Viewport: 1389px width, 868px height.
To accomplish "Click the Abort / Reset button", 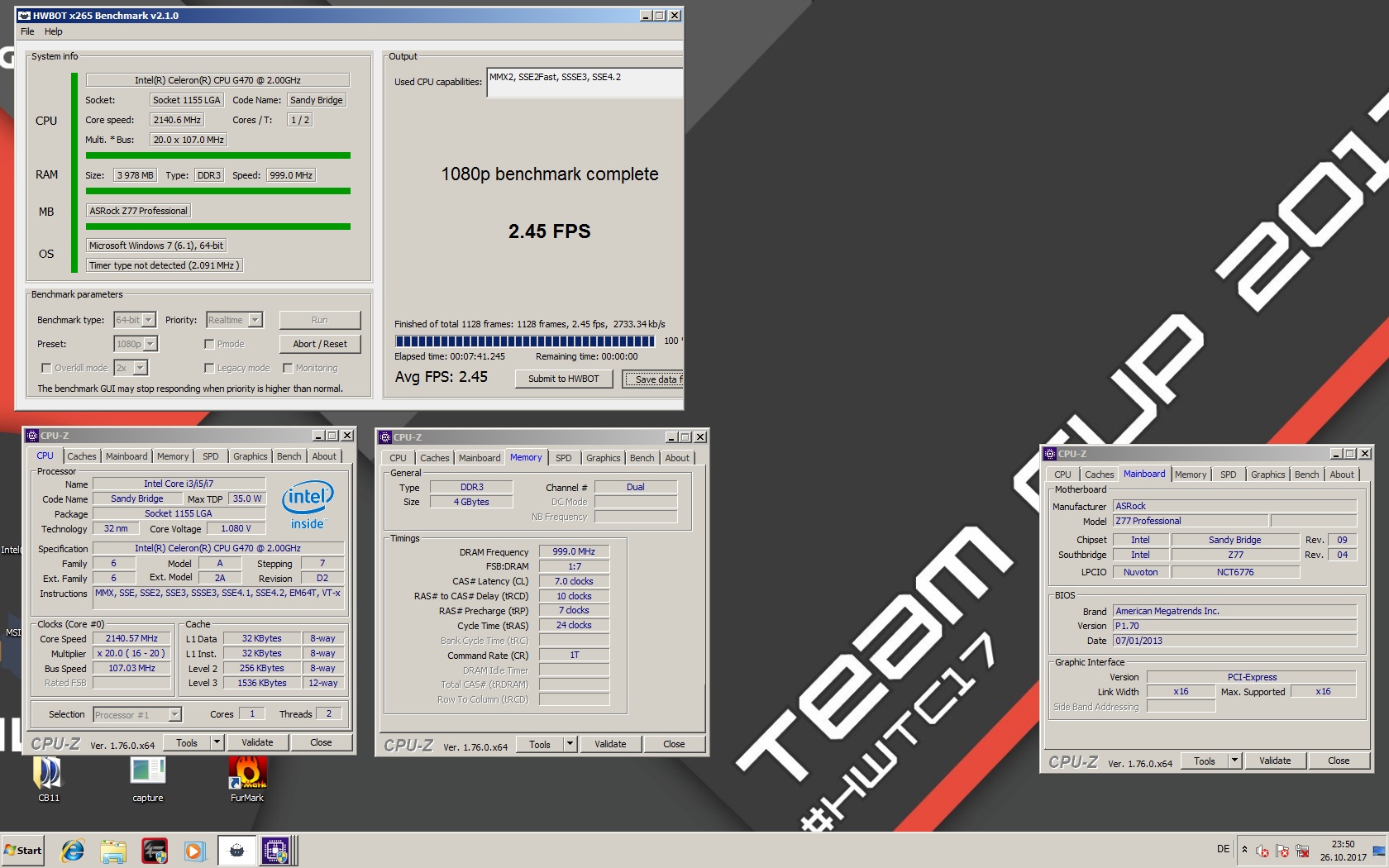I will pyautogui.click(x=320, y=344).
